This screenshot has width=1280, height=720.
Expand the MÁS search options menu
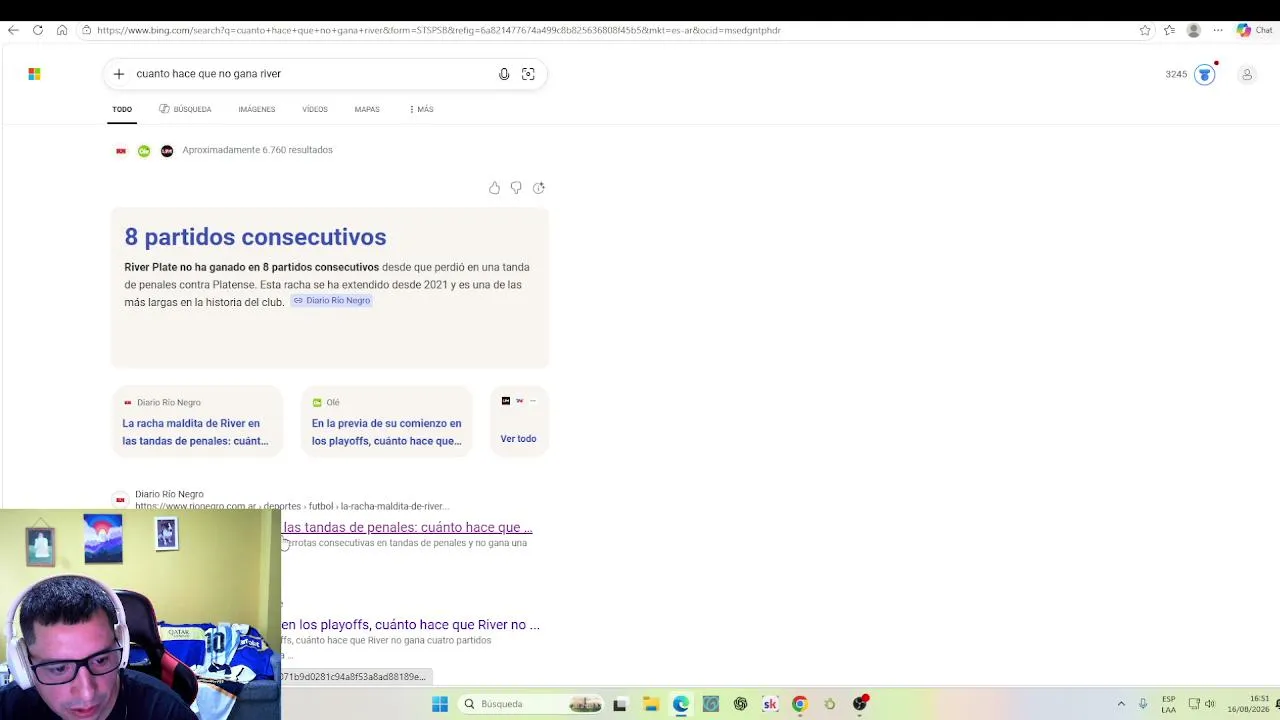pos(421,109)
